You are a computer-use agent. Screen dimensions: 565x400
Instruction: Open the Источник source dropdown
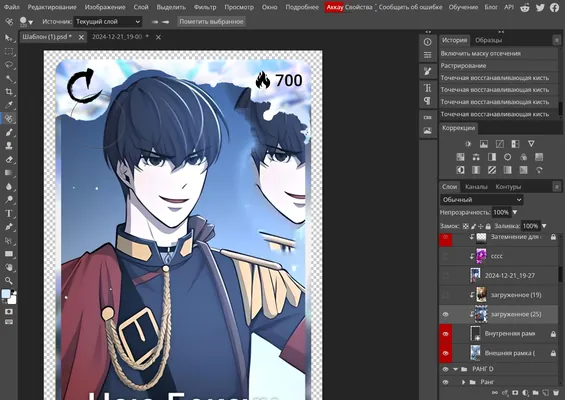[x=107, y=22]
